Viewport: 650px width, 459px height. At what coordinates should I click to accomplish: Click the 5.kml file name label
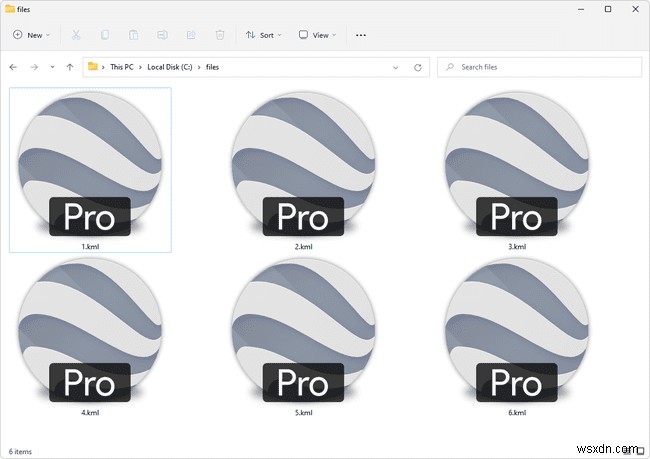click(x=303, y=413)
